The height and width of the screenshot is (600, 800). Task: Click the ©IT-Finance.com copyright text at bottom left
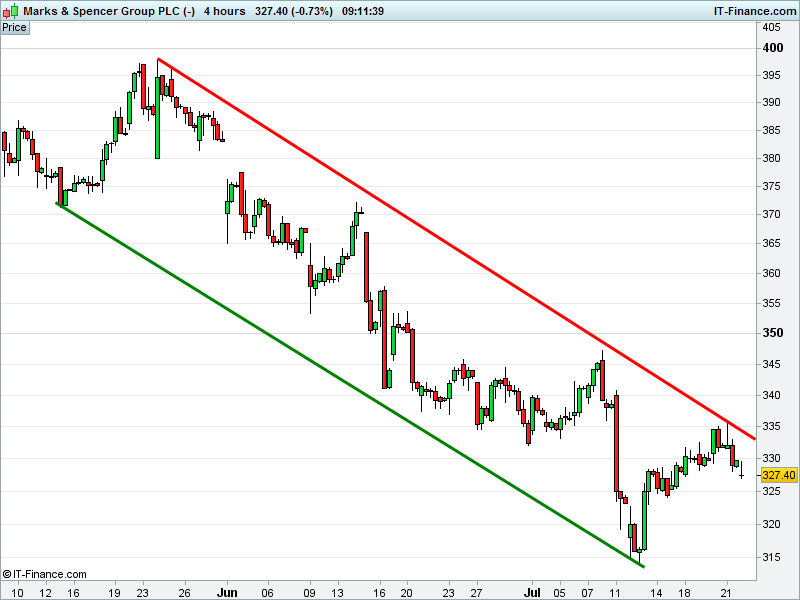coord(44,574)
